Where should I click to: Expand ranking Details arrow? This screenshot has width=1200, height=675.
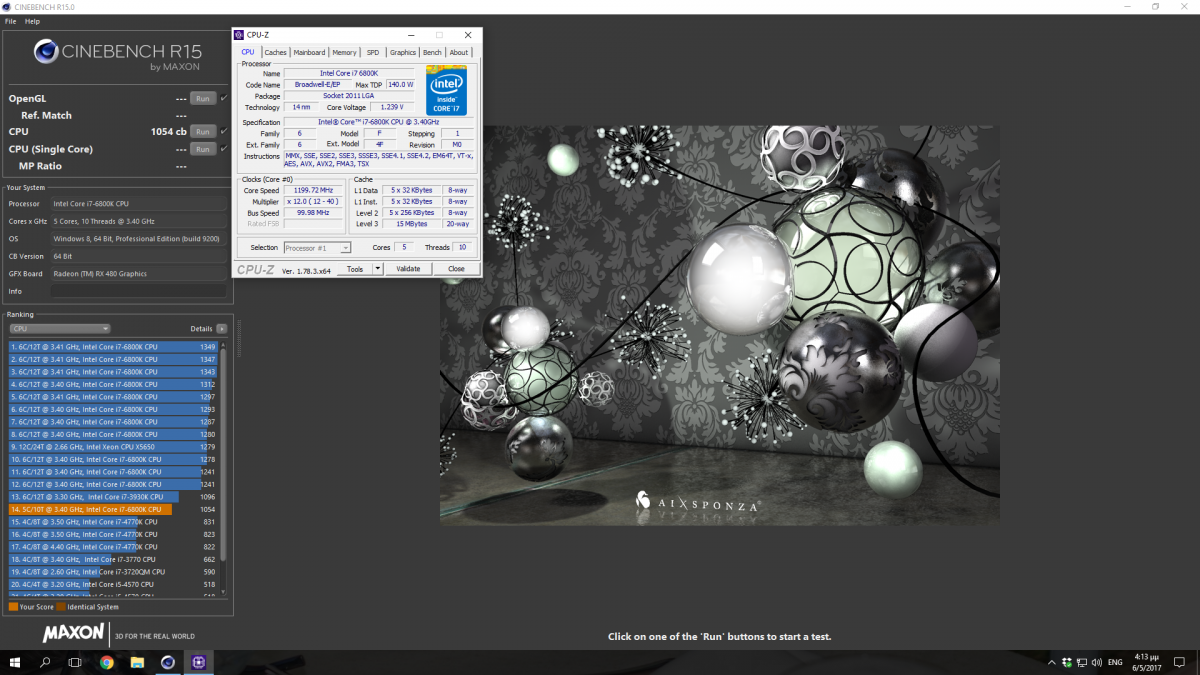click(222, 328)
